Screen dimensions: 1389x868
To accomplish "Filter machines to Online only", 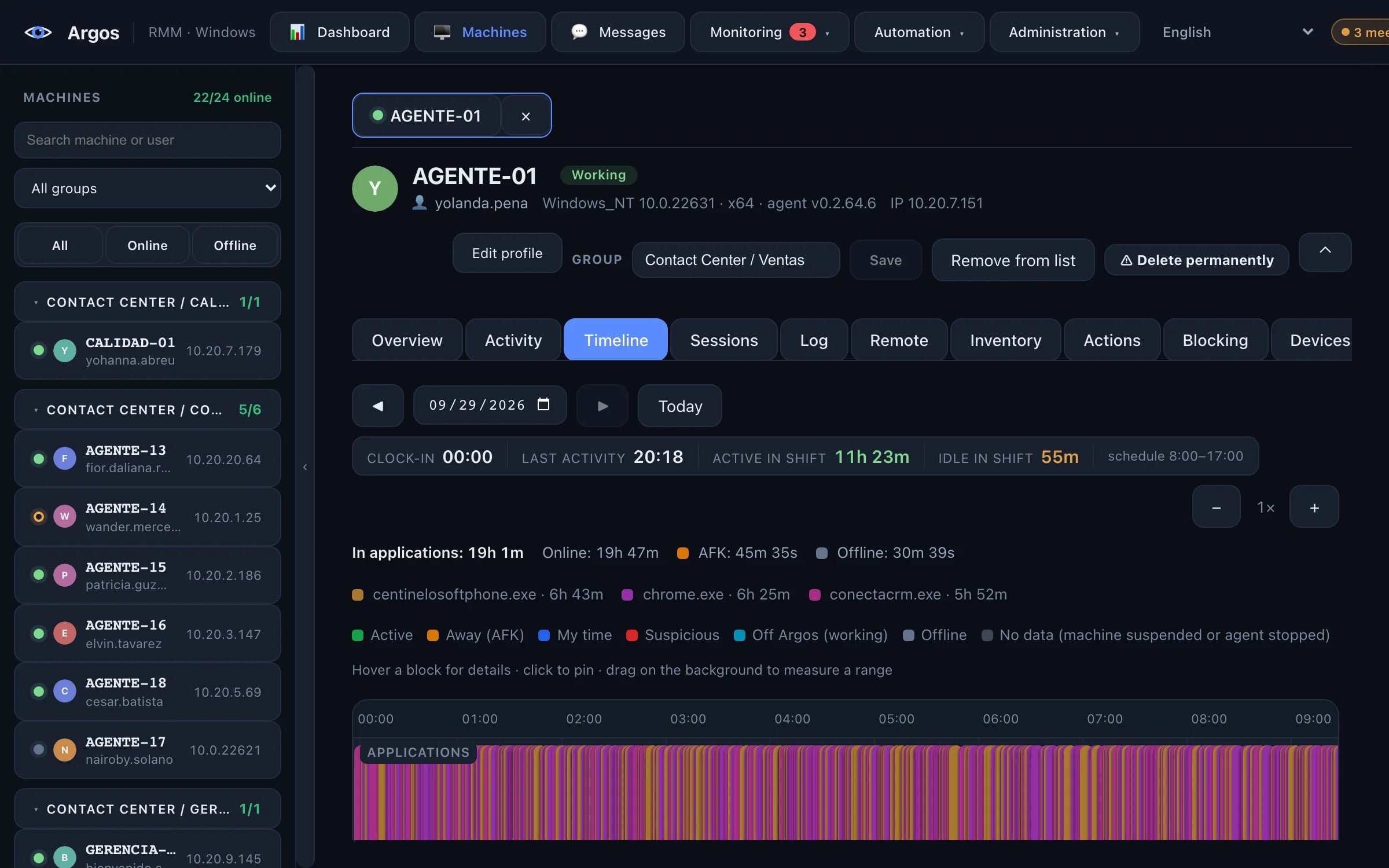I will tap(148, 245).
